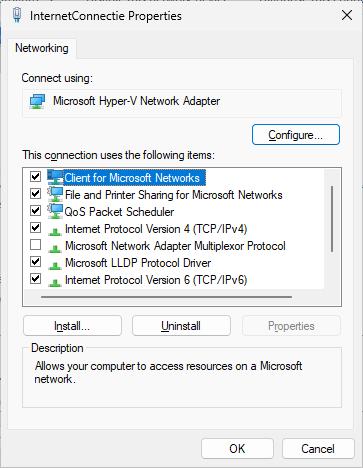Uncheck Client for Microsoft Networks
The image size is (363, 468).
tap(35, 176)
